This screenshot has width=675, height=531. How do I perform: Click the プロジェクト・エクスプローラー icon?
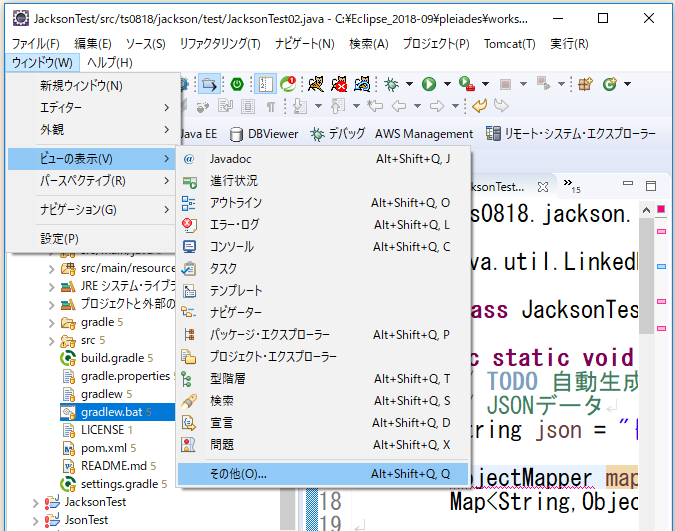189,357
